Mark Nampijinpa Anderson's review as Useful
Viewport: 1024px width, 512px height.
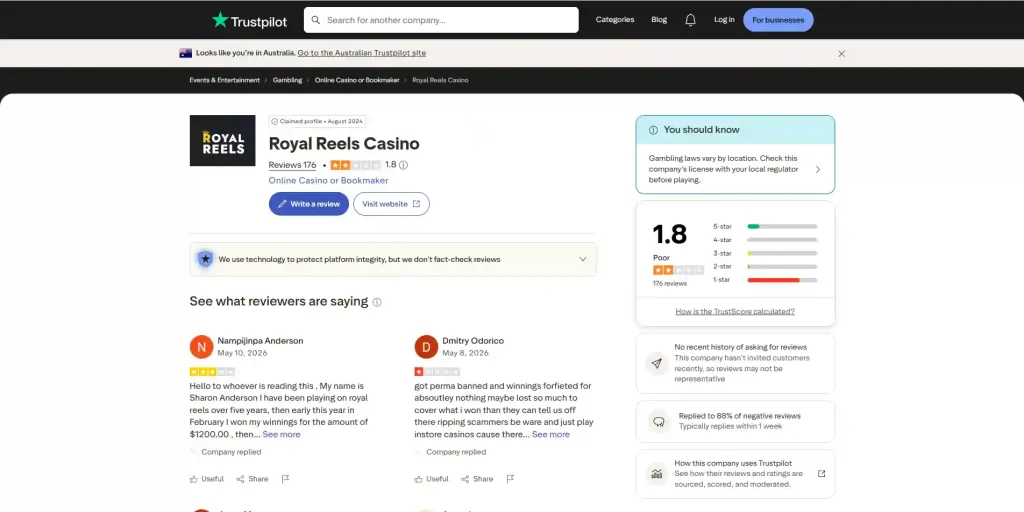point(206,479)
